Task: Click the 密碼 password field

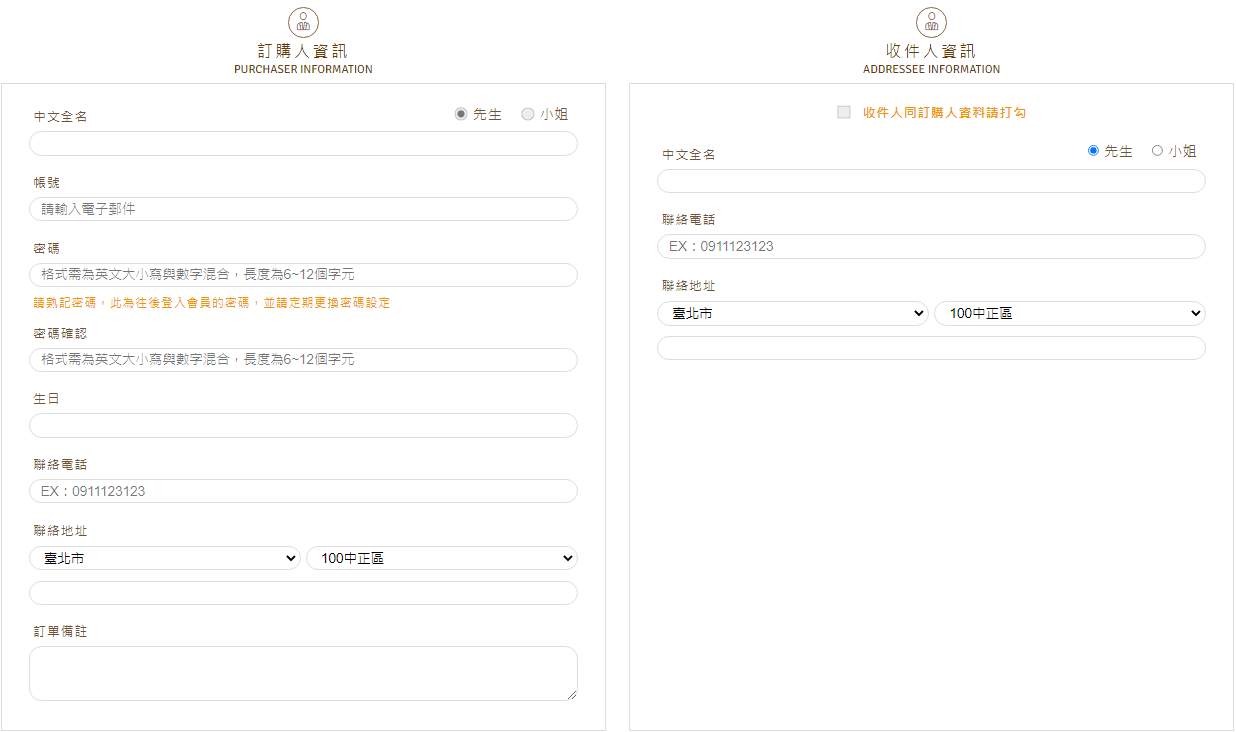Action: coord(303,275)
